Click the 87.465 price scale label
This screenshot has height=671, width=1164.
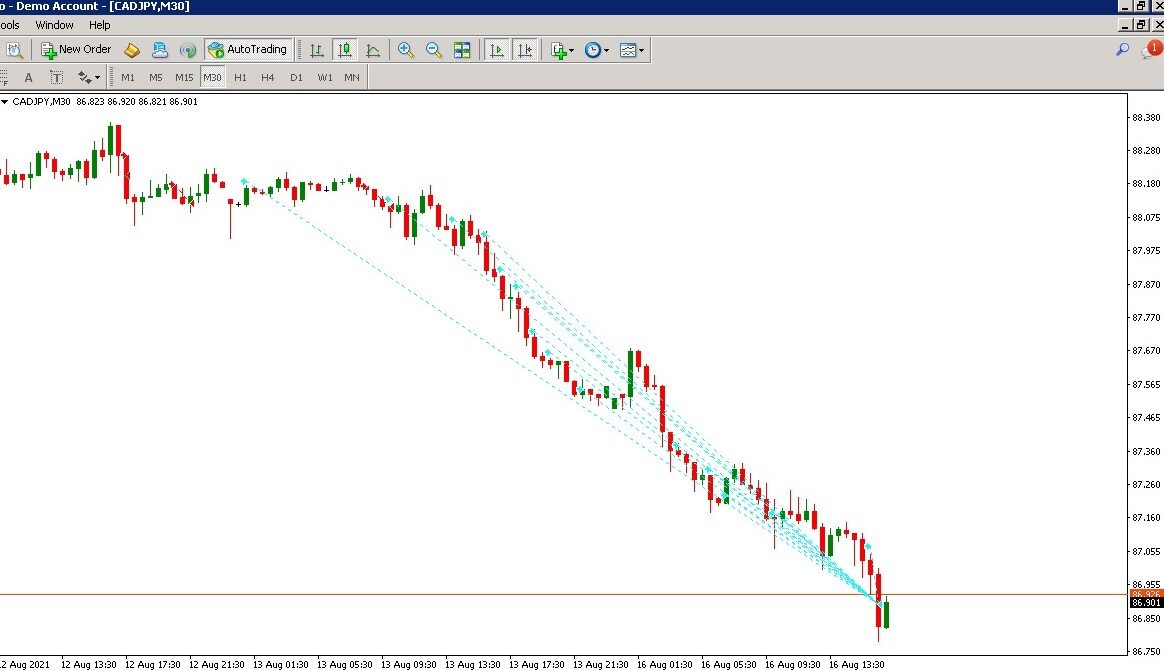coord(1145,418)
